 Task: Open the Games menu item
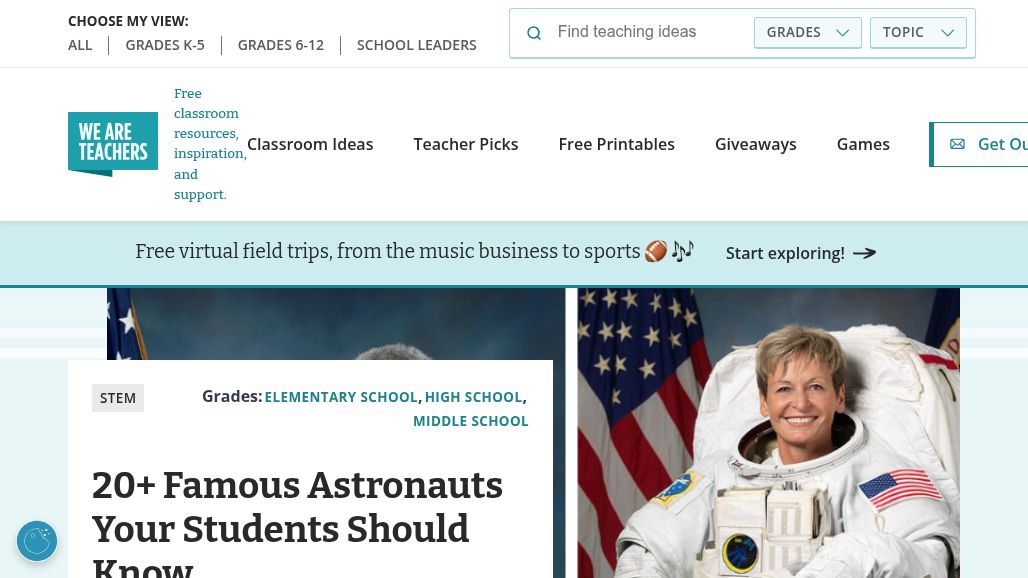(x=863, y=144)
